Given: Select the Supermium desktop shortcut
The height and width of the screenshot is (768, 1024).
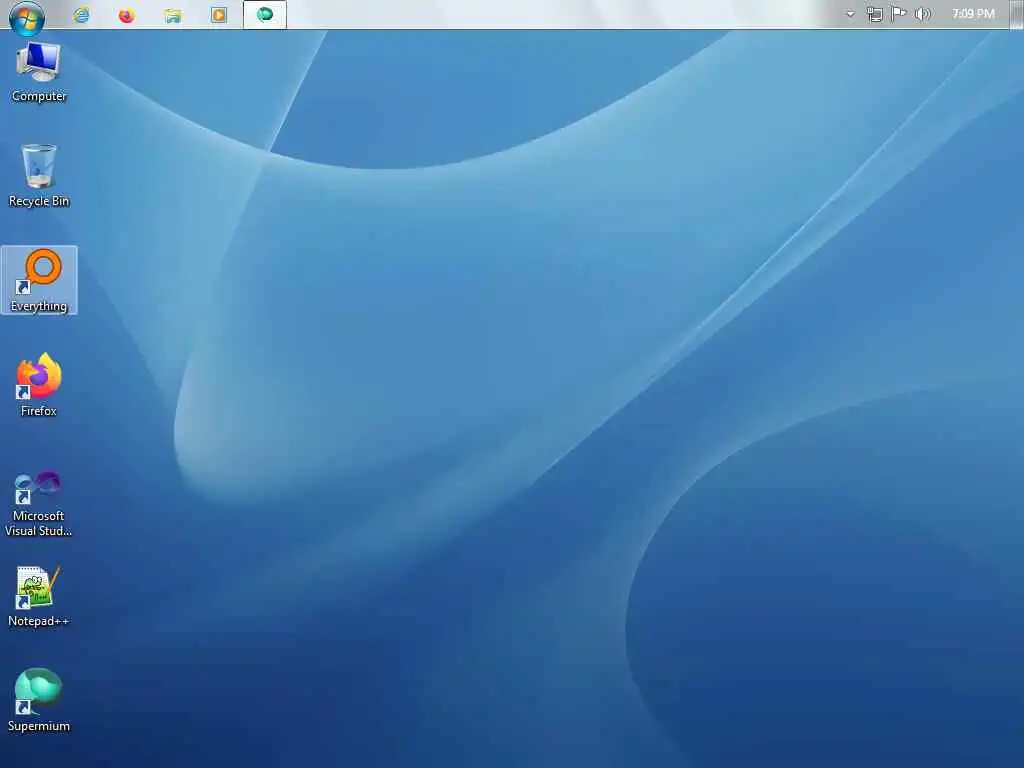Looking at the screenshot, I should pos(39,700).
